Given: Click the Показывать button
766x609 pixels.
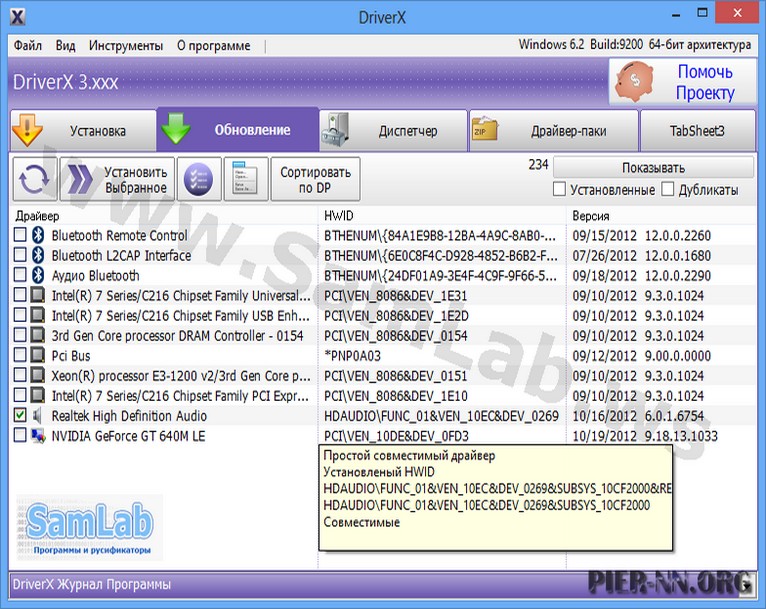Looking at the screenshot, I should (653, 168).
